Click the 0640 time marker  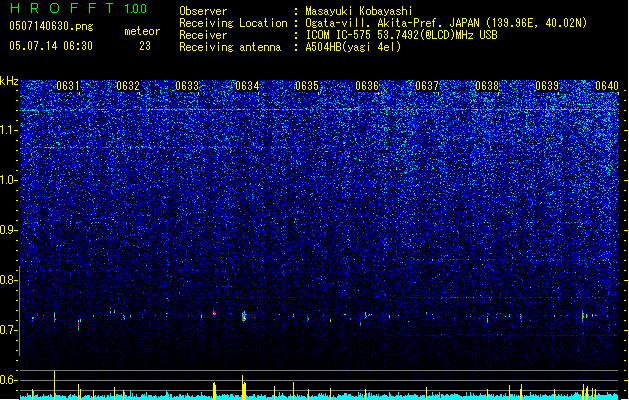click(x=607, y=86)
